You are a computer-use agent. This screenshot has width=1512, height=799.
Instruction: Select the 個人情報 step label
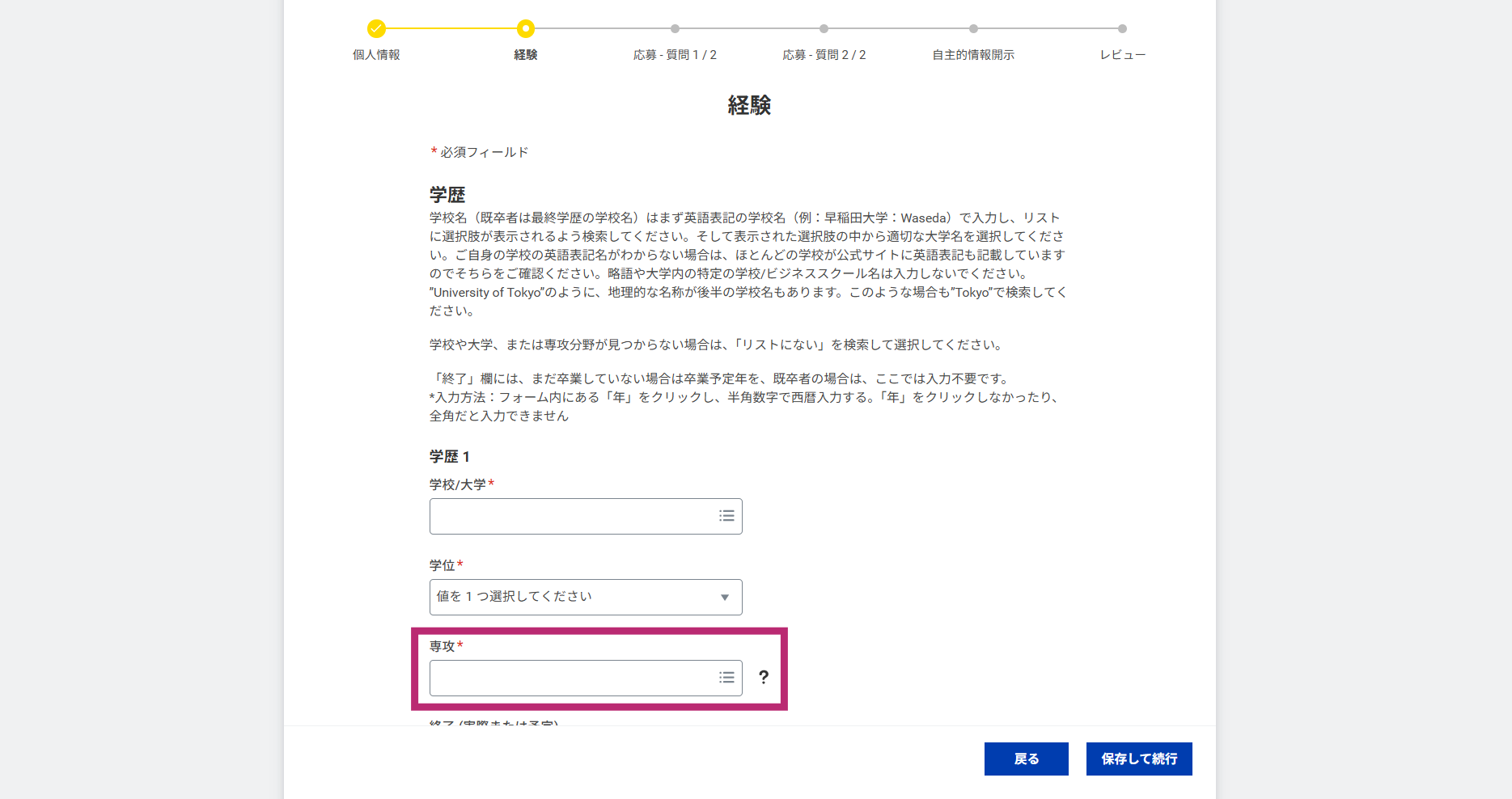pos(376,55)
